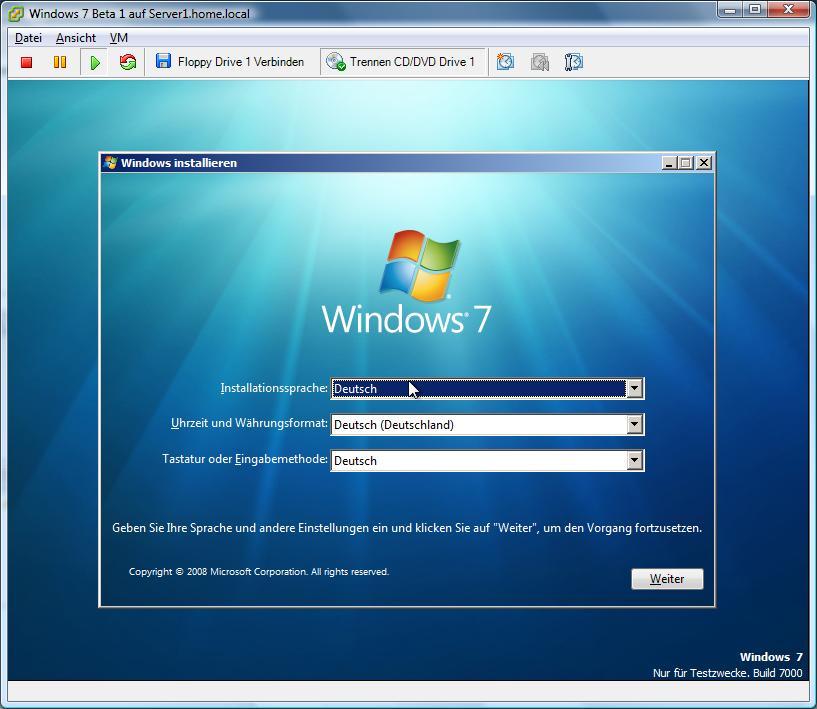Click the greyed revert snapshot icon
Viewport: 817px width, 709px height.
click(x=540, y=62)
